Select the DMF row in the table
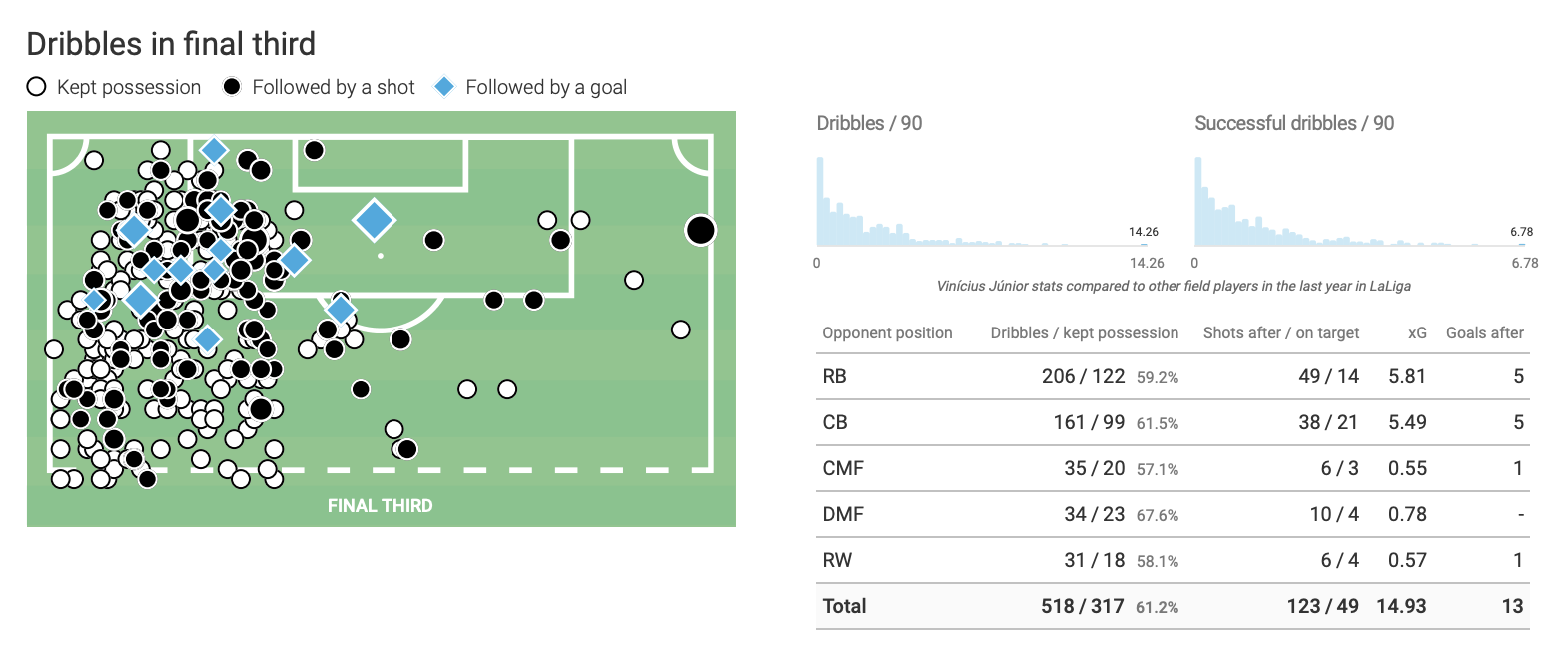 (x=843, y=515)
